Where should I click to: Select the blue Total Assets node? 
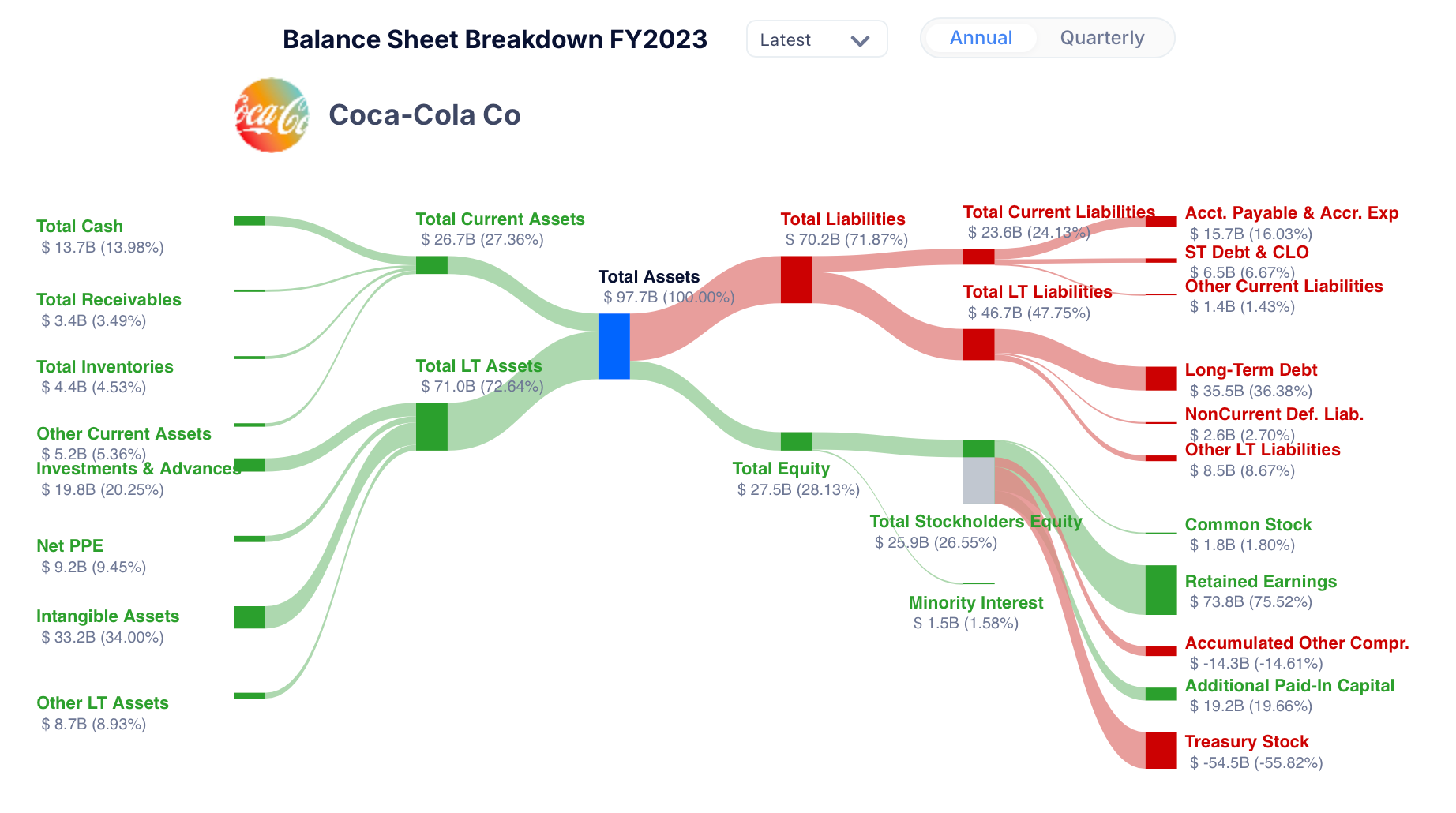(614, 347)
